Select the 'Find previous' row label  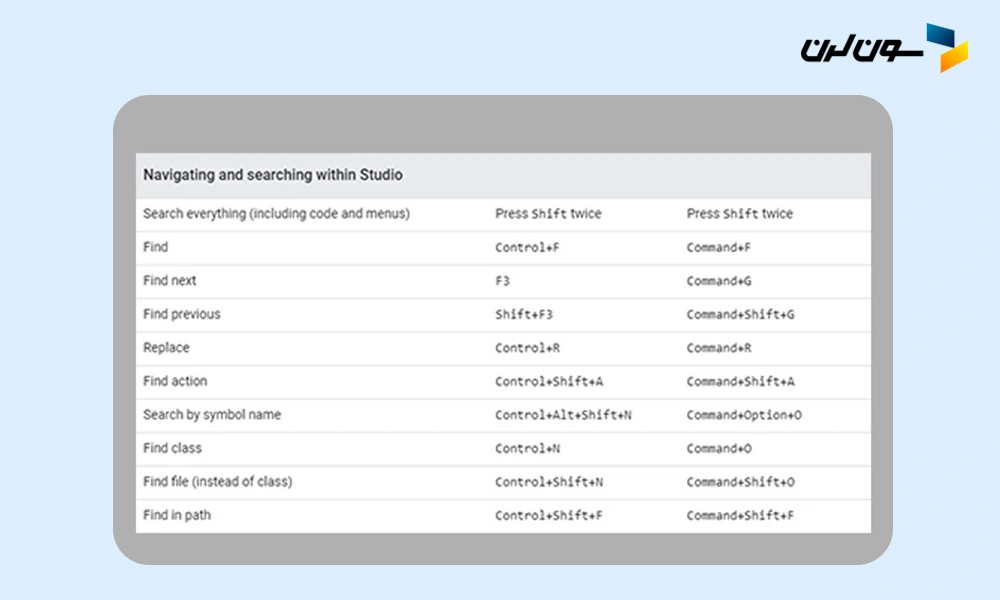182,314
